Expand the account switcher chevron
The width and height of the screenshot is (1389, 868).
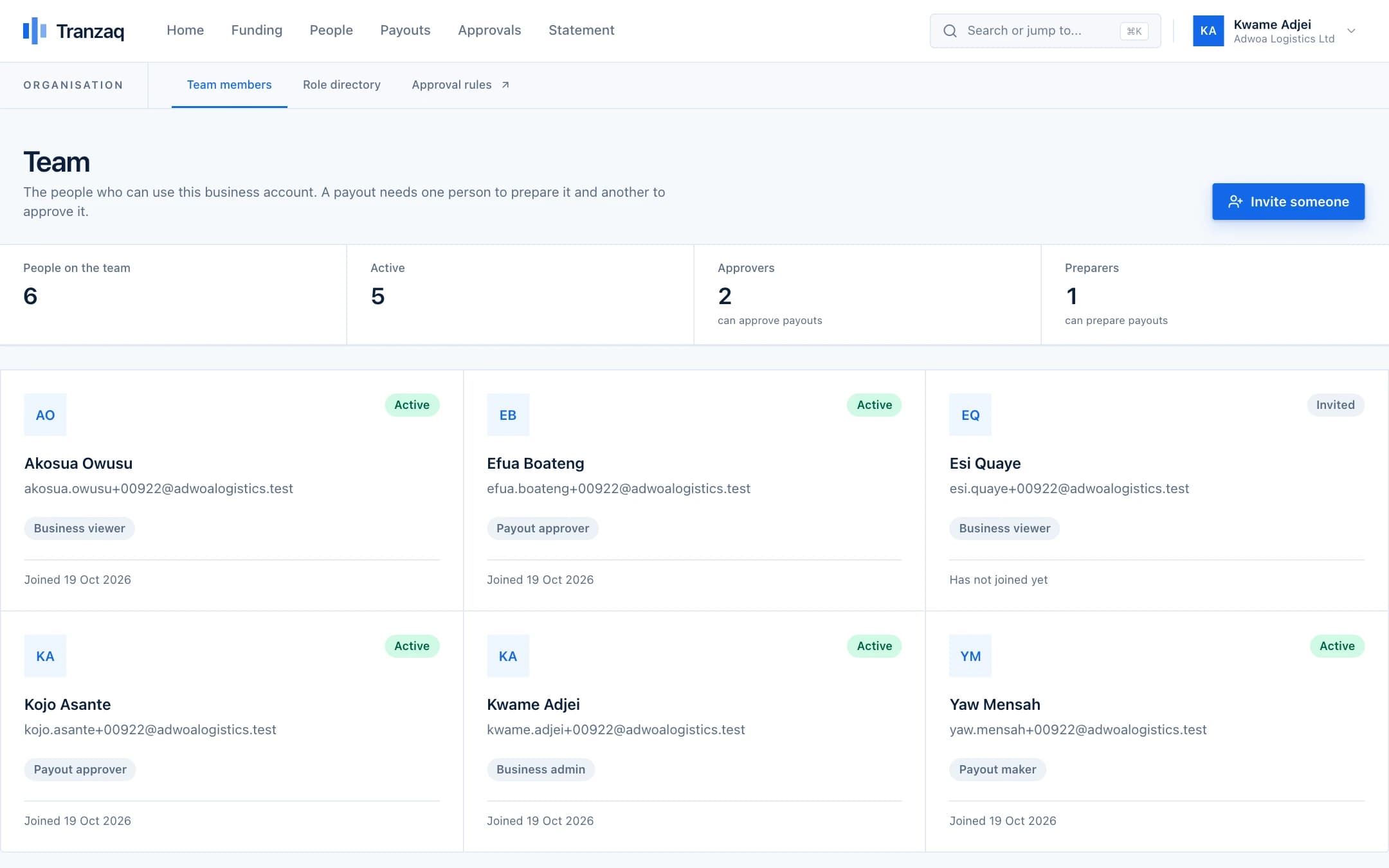coord(1351,31)
